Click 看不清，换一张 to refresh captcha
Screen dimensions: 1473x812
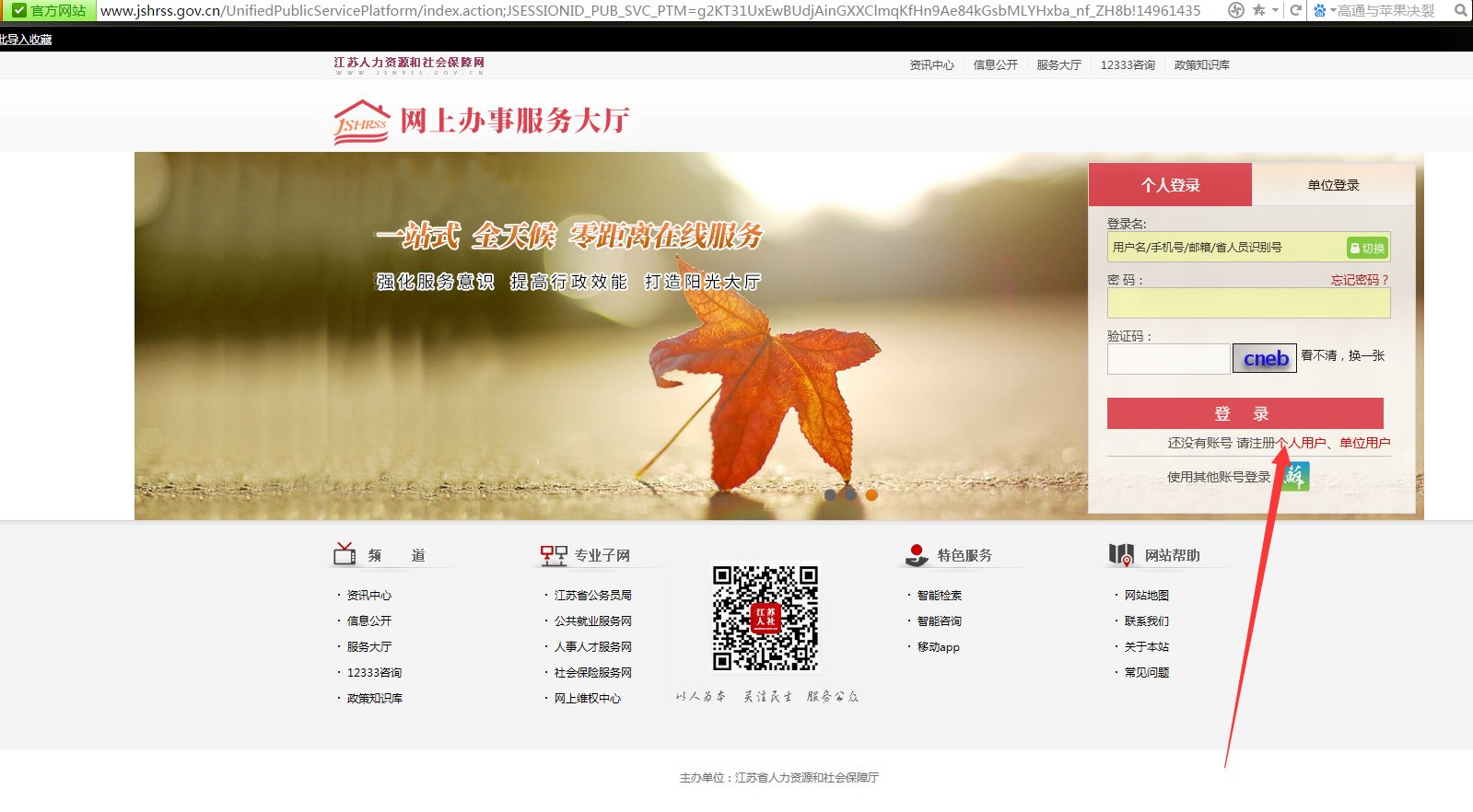(x=1342, y=355)
